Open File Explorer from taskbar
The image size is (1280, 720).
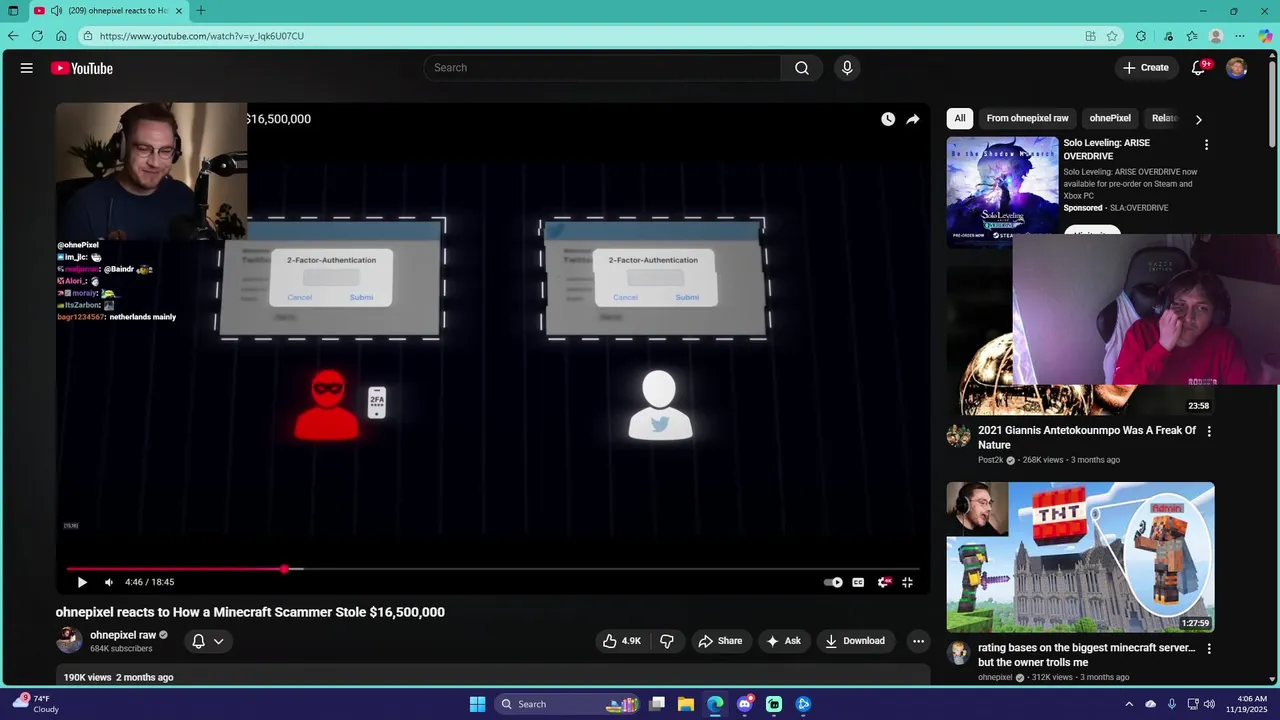[686, 704]
